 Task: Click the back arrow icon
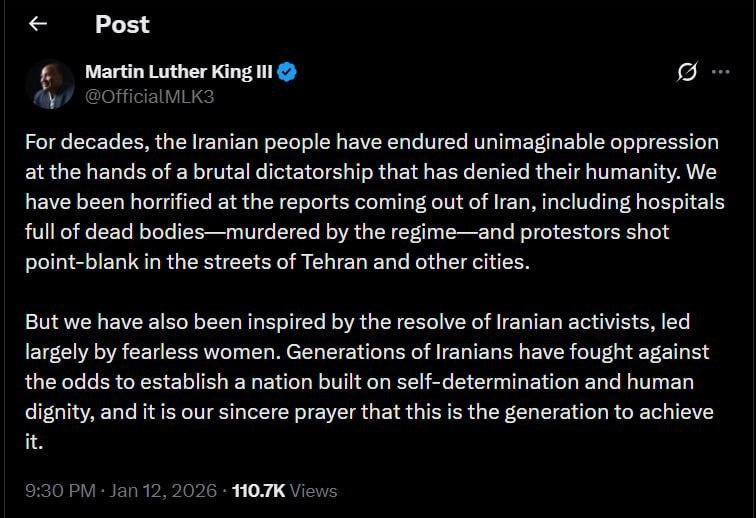click(38, 24)
